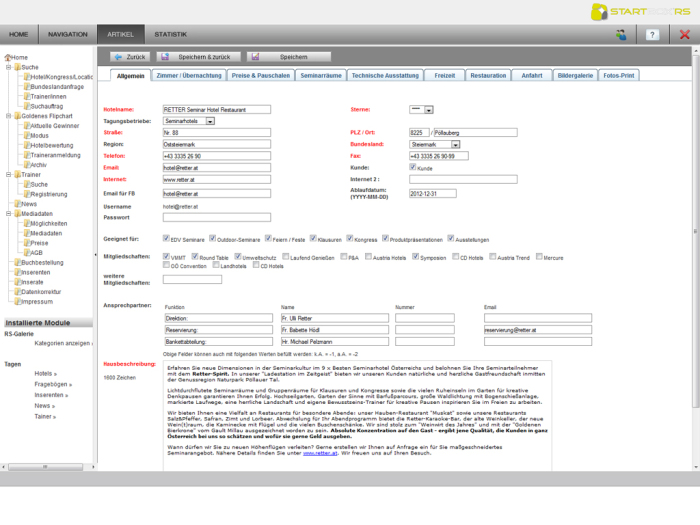Open the Sterne dropdown

point(421,109)
